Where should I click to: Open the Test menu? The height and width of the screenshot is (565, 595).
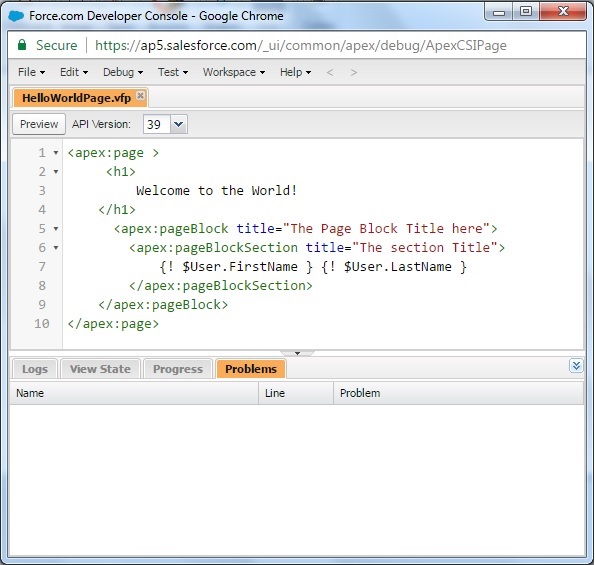coord(173,72)
